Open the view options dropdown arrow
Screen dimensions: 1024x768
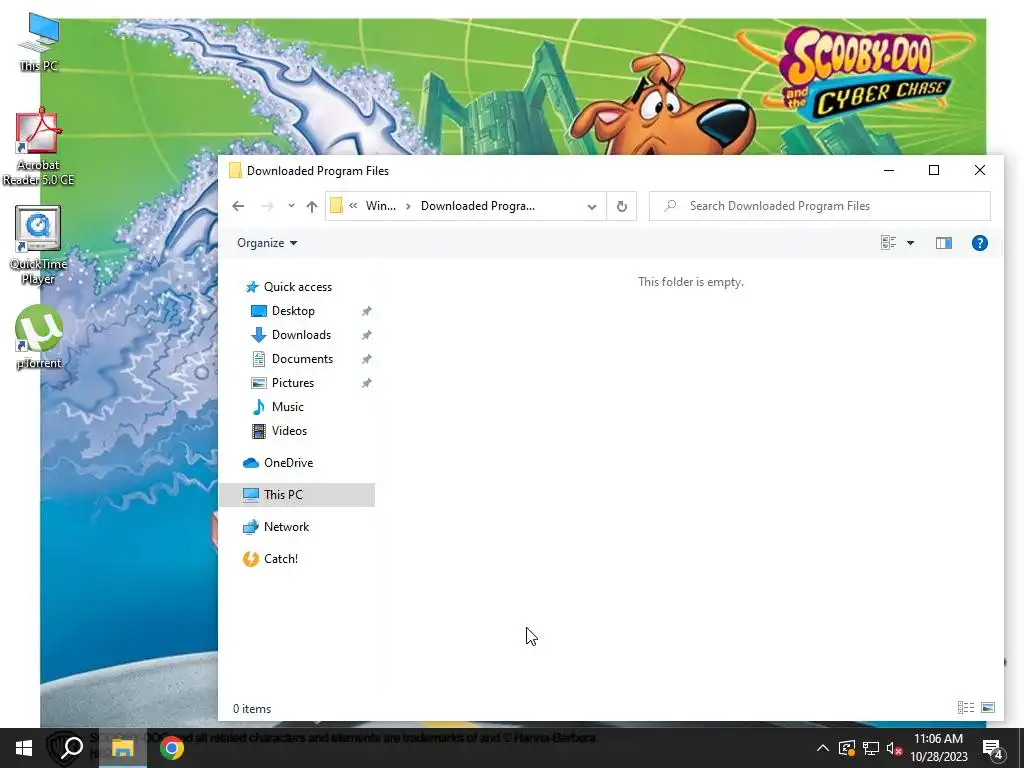point(910,243)
